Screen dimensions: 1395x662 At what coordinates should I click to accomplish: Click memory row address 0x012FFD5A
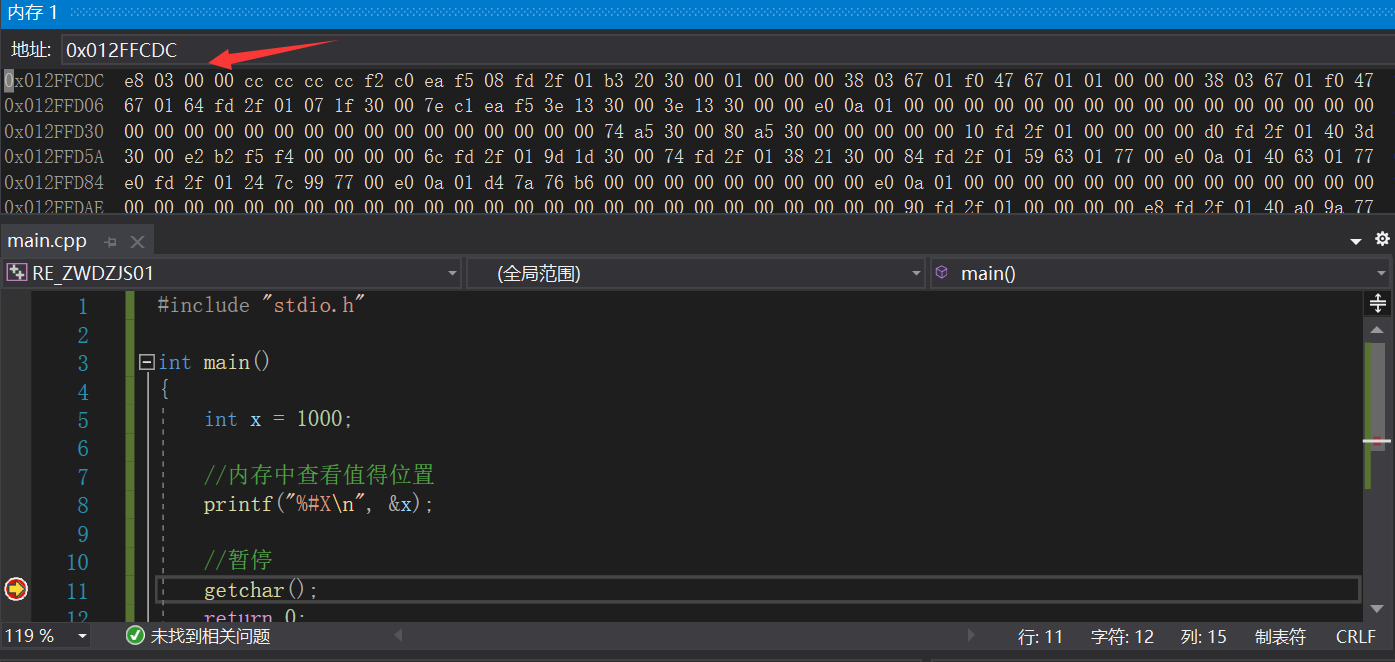click(x=54, y=157)
